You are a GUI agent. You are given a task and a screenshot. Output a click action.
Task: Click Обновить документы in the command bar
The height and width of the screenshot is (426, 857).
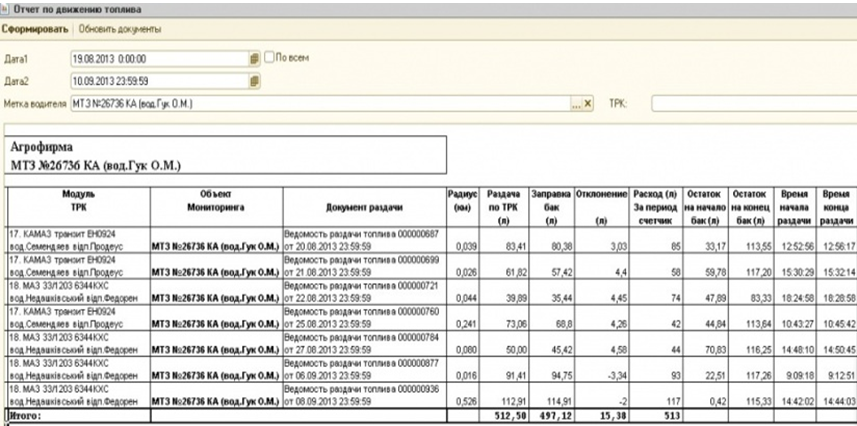[x=120, y=28]
